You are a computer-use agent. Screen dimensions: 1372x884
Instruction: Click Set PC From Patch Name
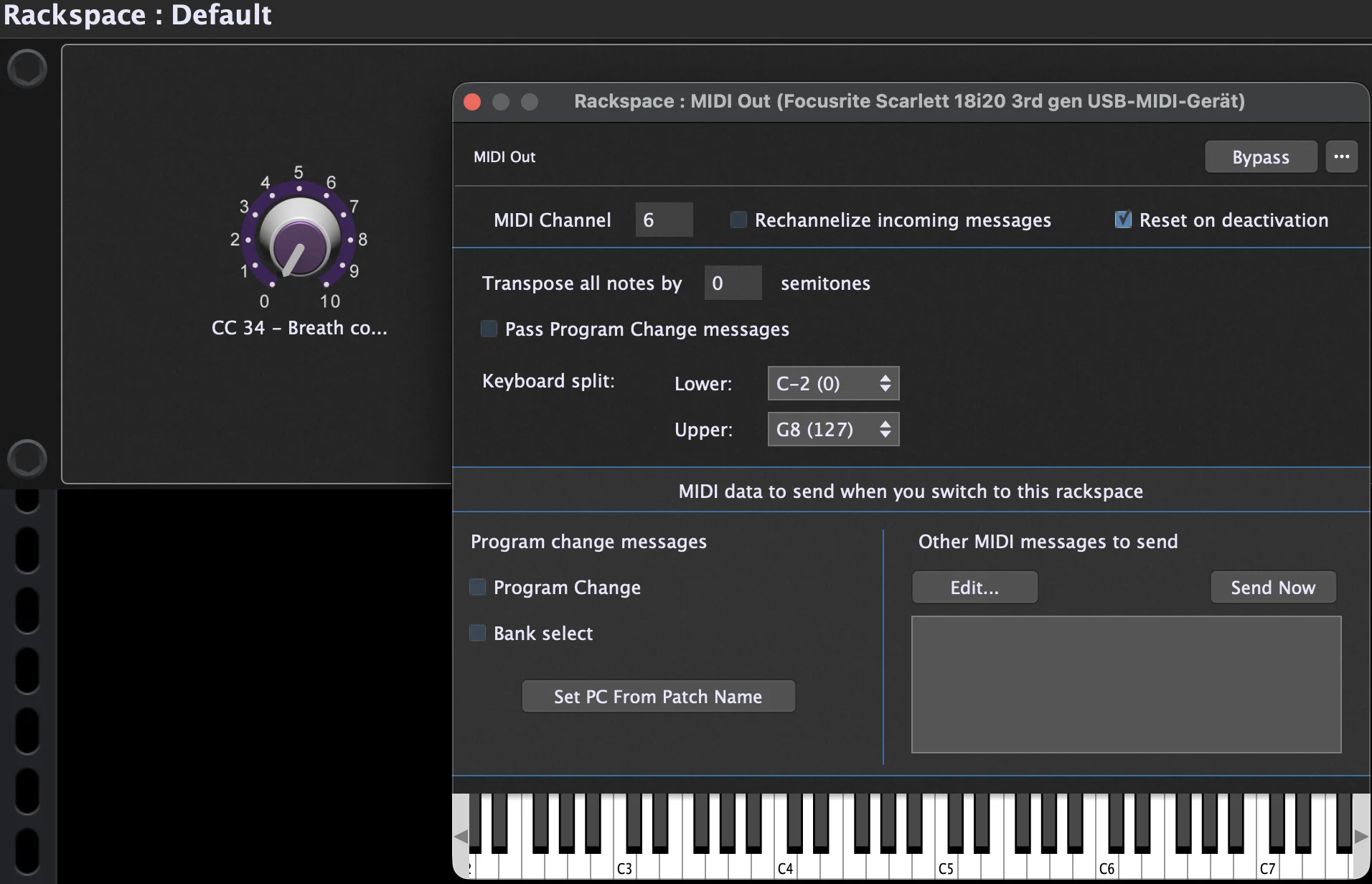point(658,696)
